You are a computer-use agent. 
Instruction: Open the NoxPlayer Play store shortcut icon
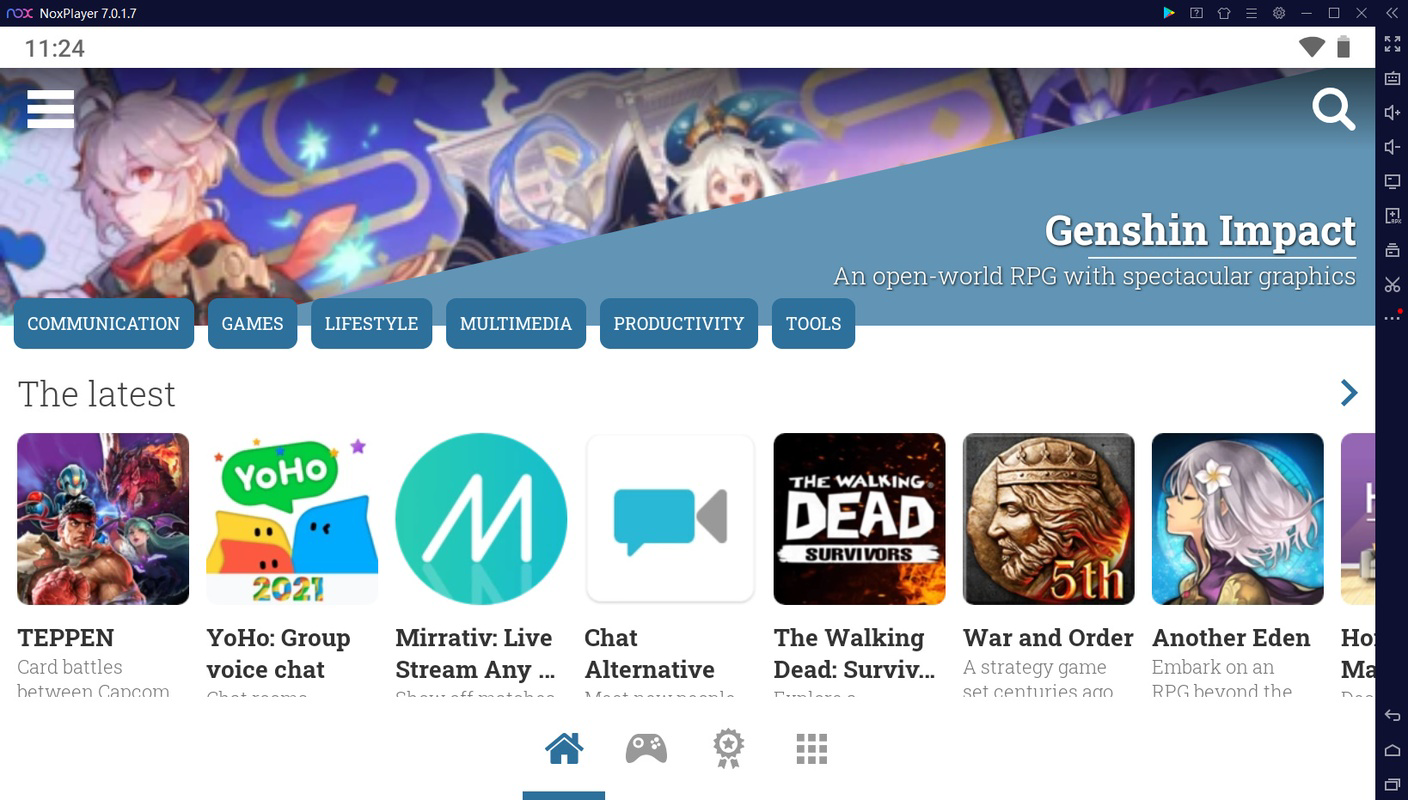pos(1168,13)
